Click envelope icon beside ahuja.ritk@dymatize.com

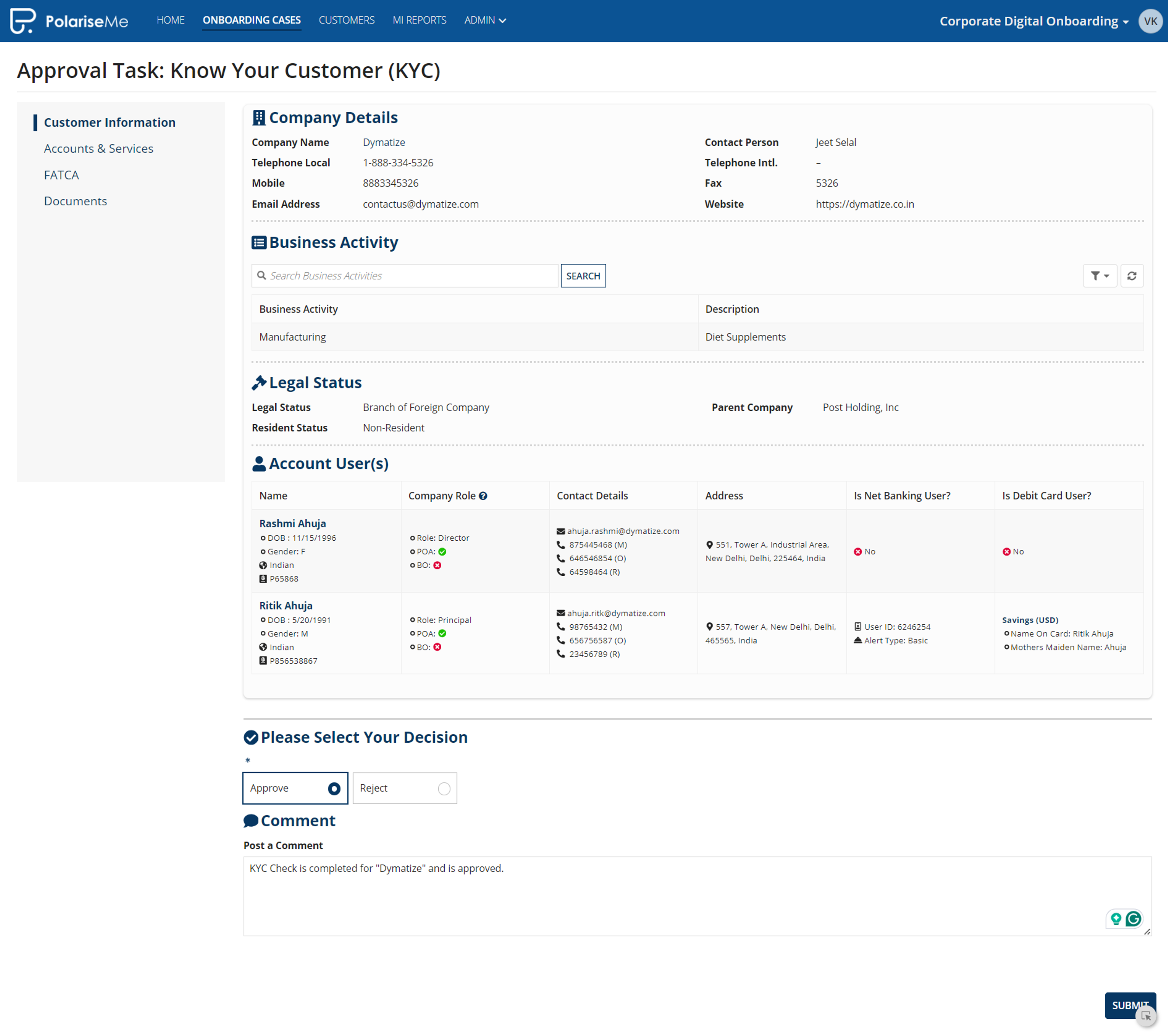point(561,613)
